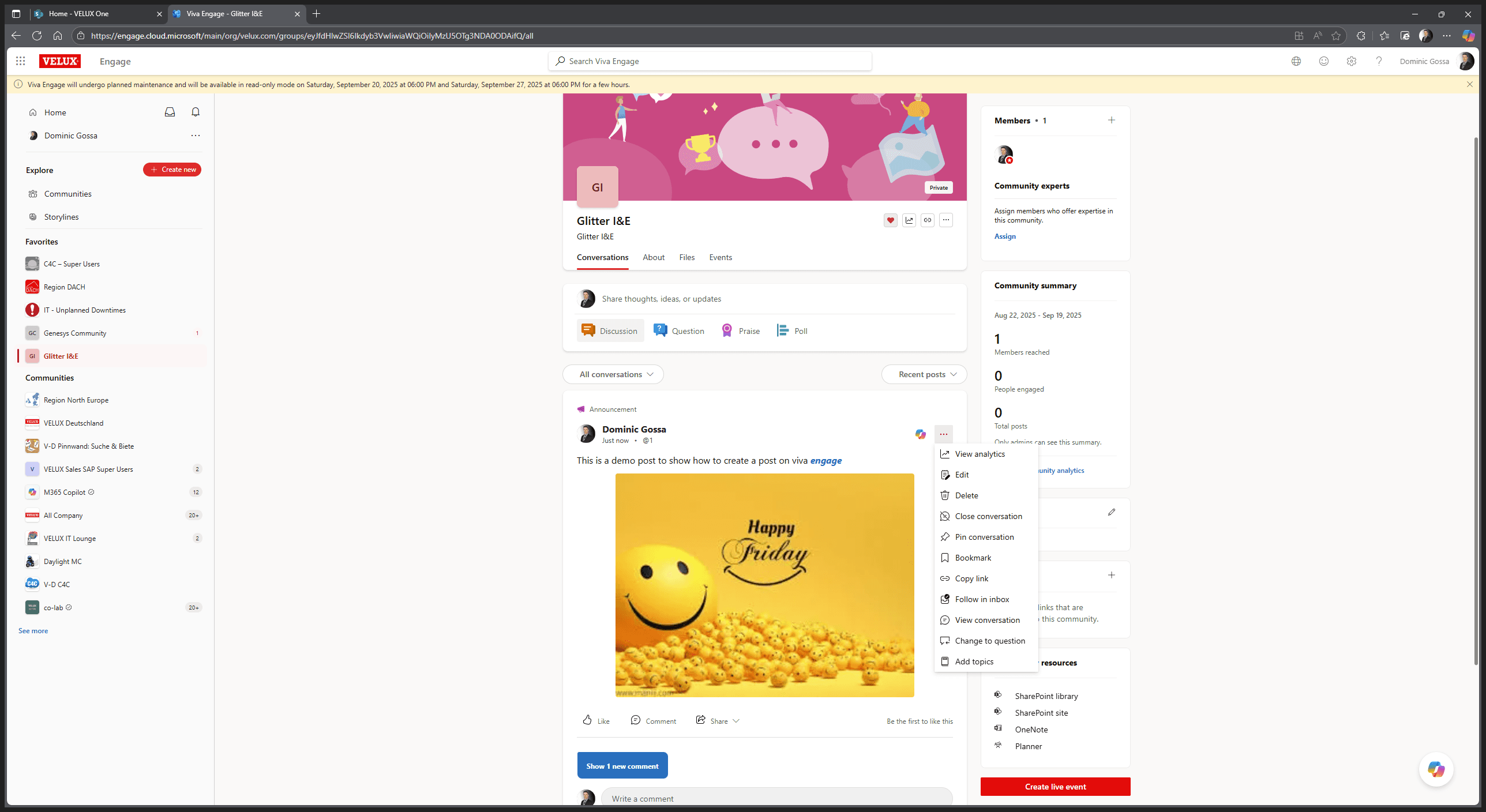Open the Inbox tray icon in sidebar
The width and height of the screenshot is (1486, 812).
tap(170, 112)
